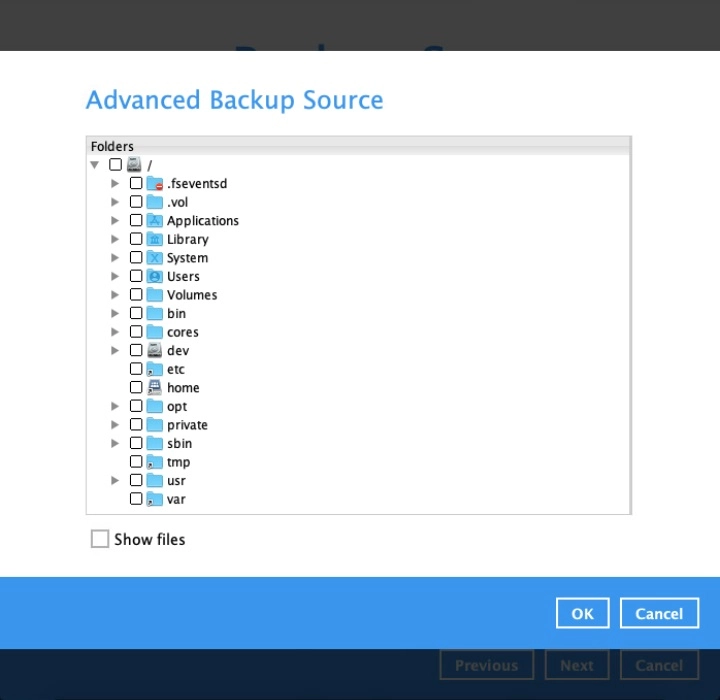Check the System folder checkbox

coord(136,258)
